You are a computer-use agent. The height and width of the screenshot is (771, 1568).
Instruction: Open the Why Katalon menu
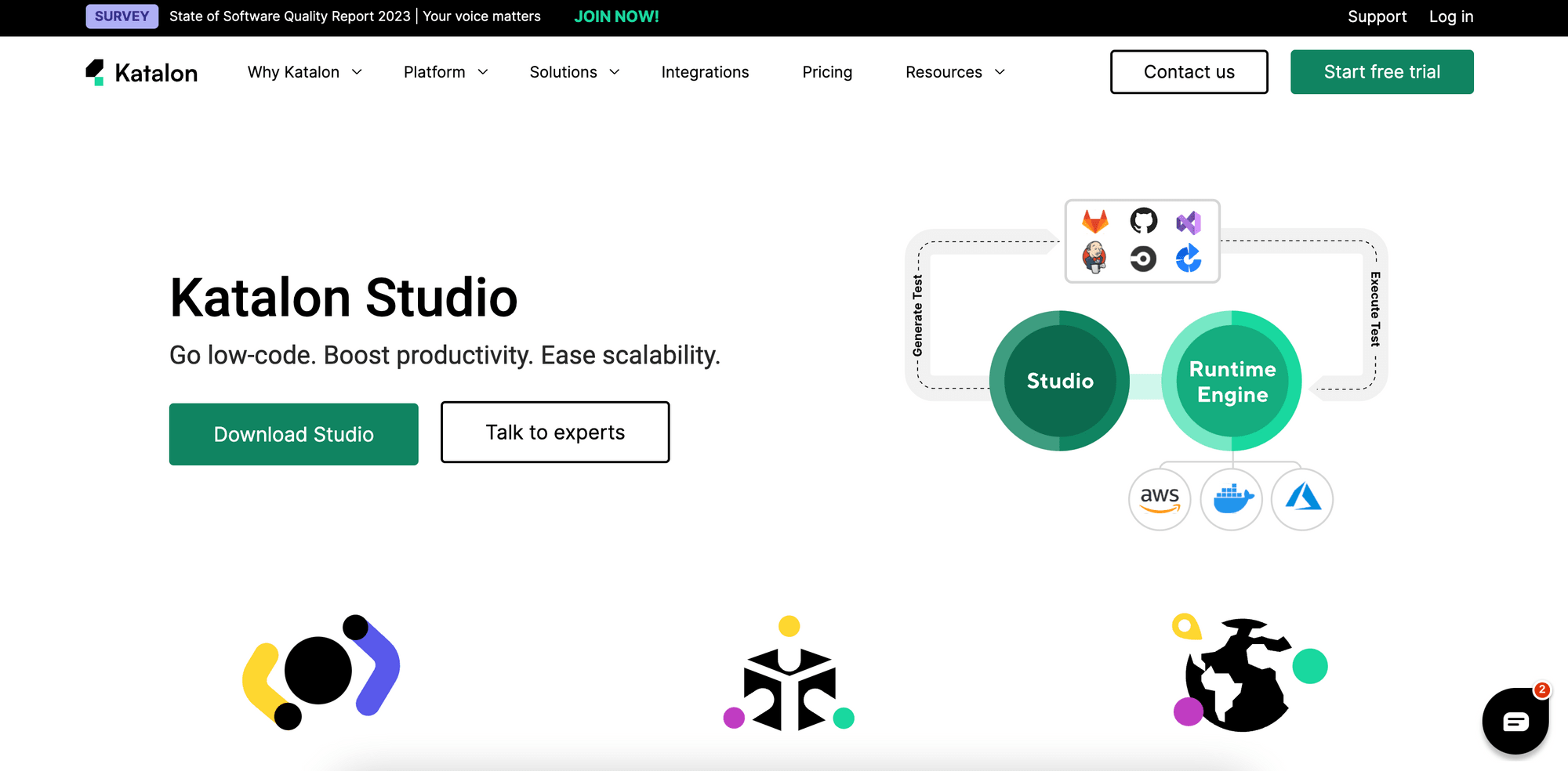293,72
